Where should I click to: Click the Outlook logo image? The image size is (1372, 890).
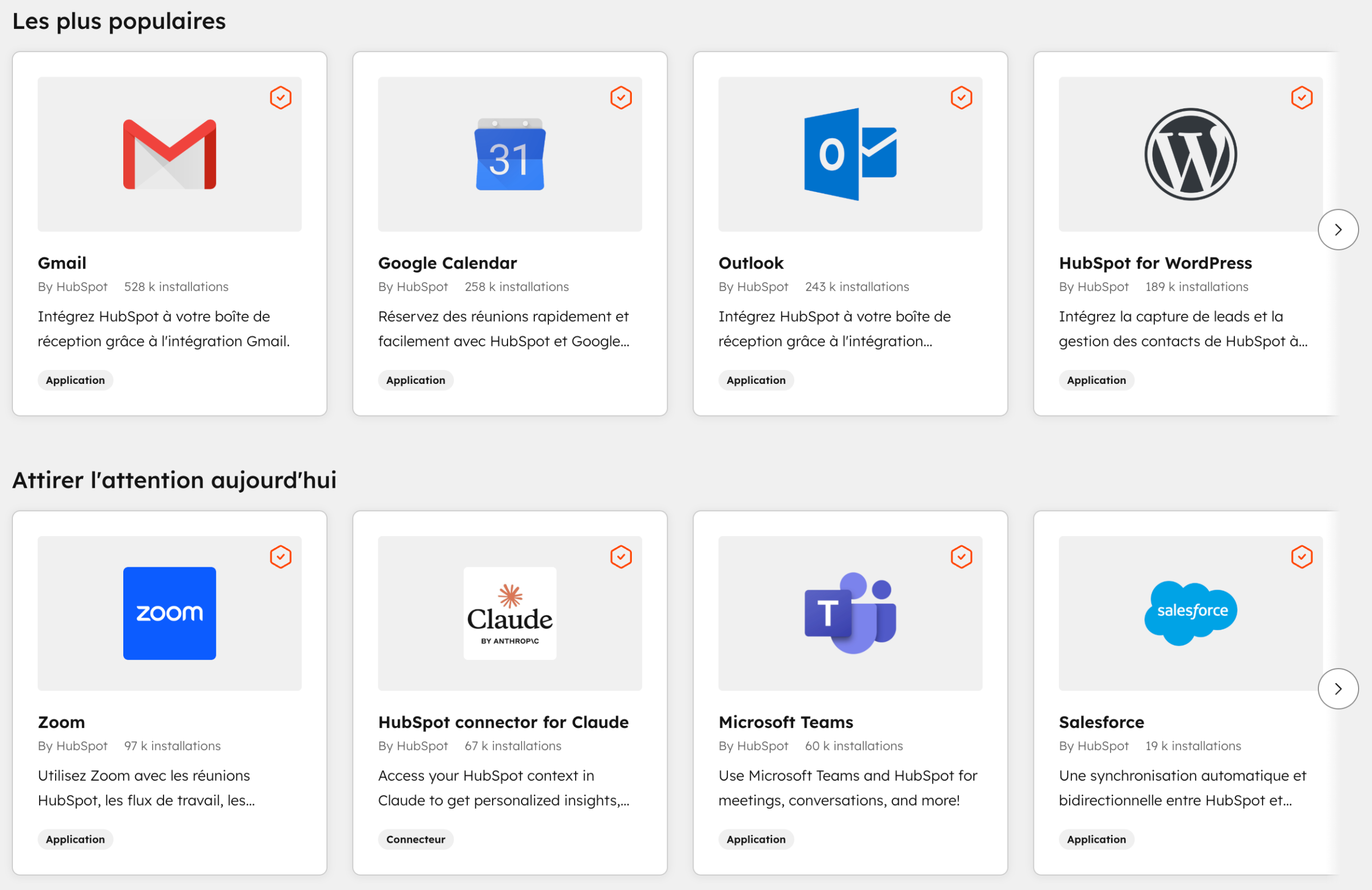pos(851,154)
